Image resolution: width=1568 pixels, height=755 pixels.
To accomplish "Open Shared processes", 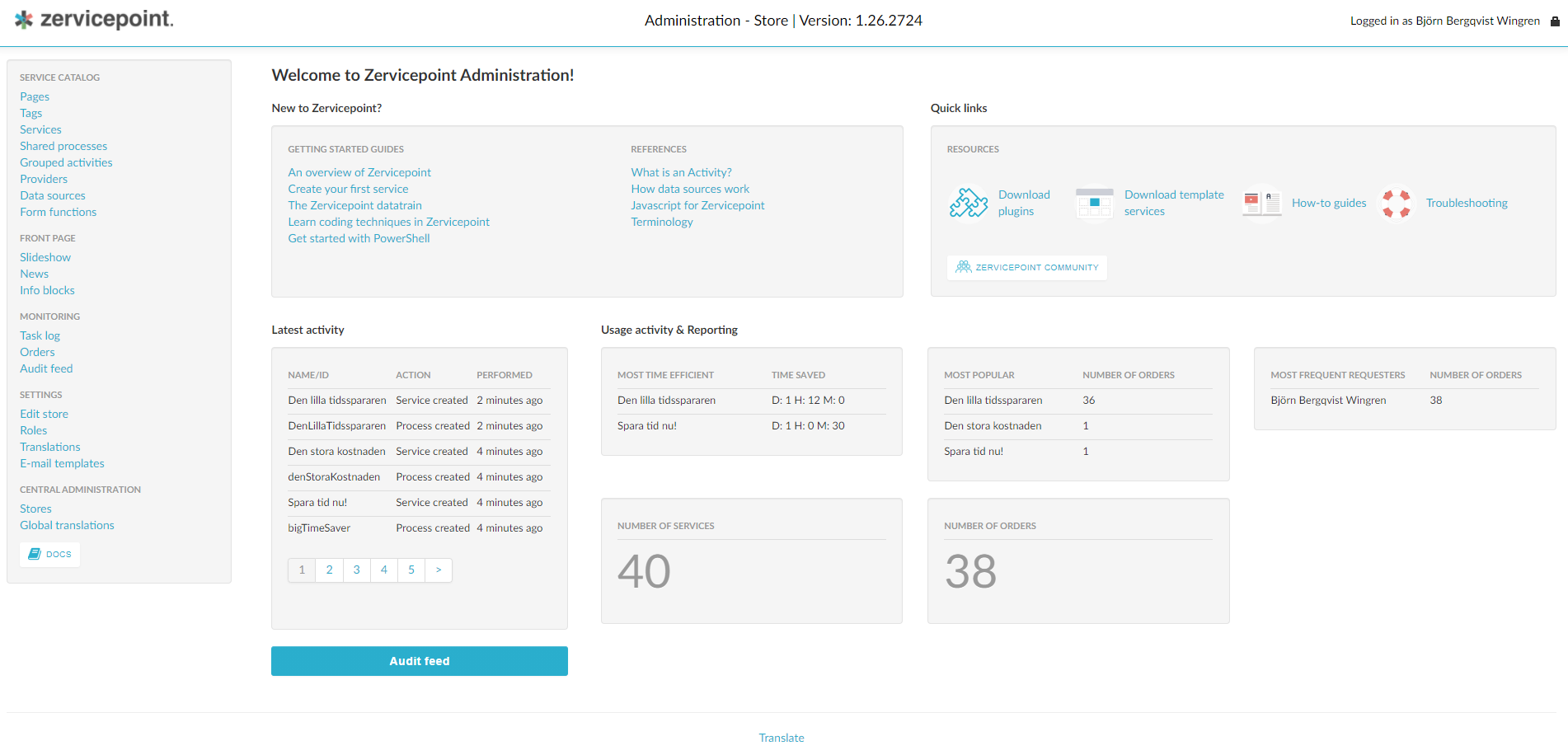I will [x=63, y=146].
